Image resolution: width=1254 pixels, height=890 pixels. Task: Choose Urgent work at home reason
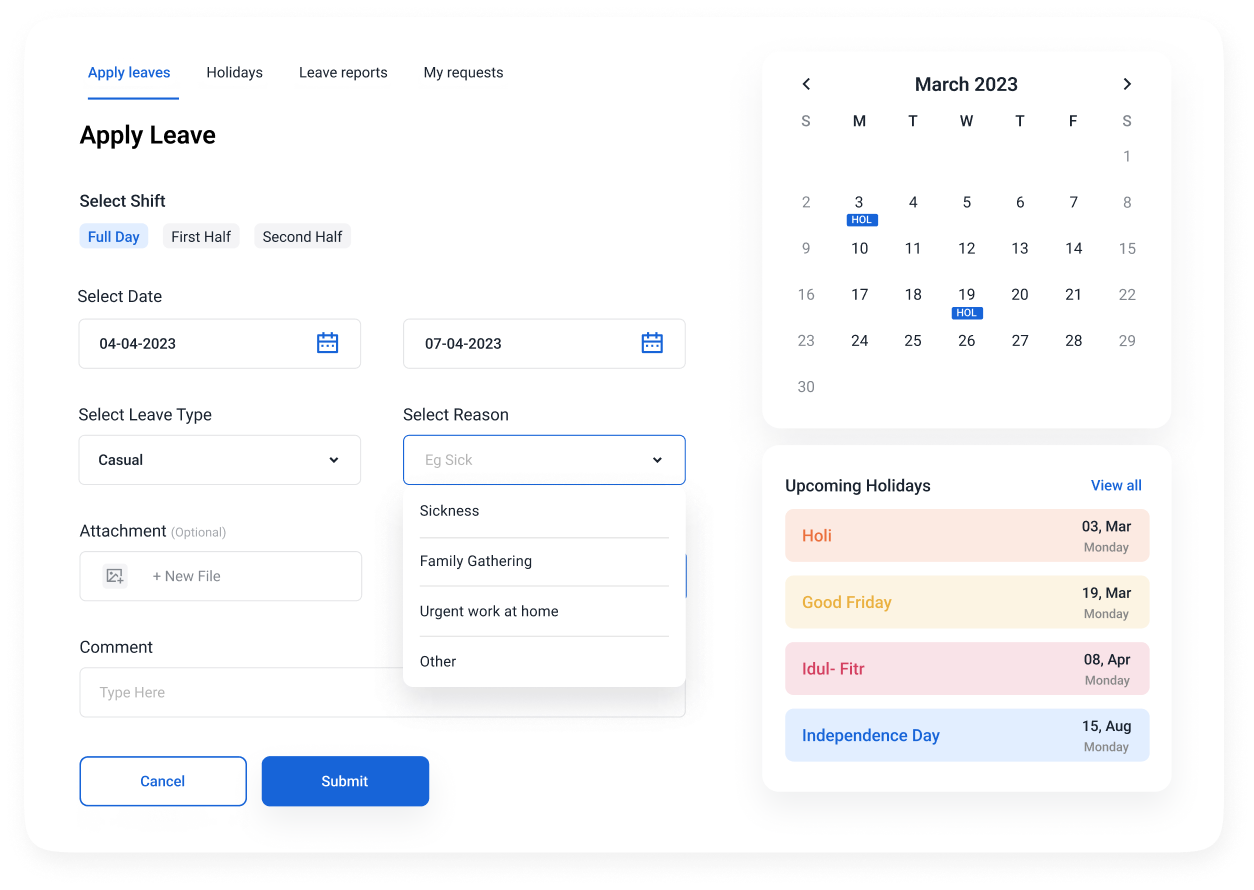(x=544, y=611)
